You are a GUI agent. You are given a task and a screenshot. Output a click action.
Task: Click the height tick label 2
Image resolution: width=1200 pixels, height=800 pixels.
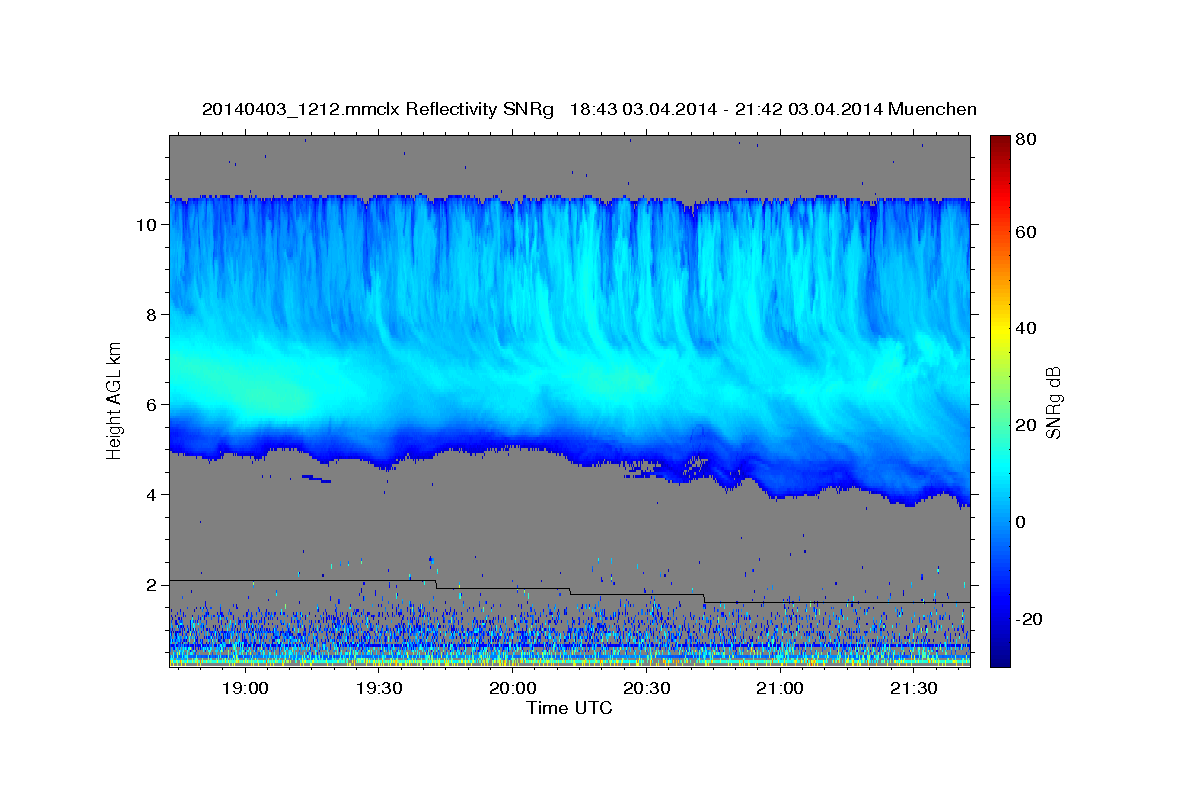[x=151, y=585]
